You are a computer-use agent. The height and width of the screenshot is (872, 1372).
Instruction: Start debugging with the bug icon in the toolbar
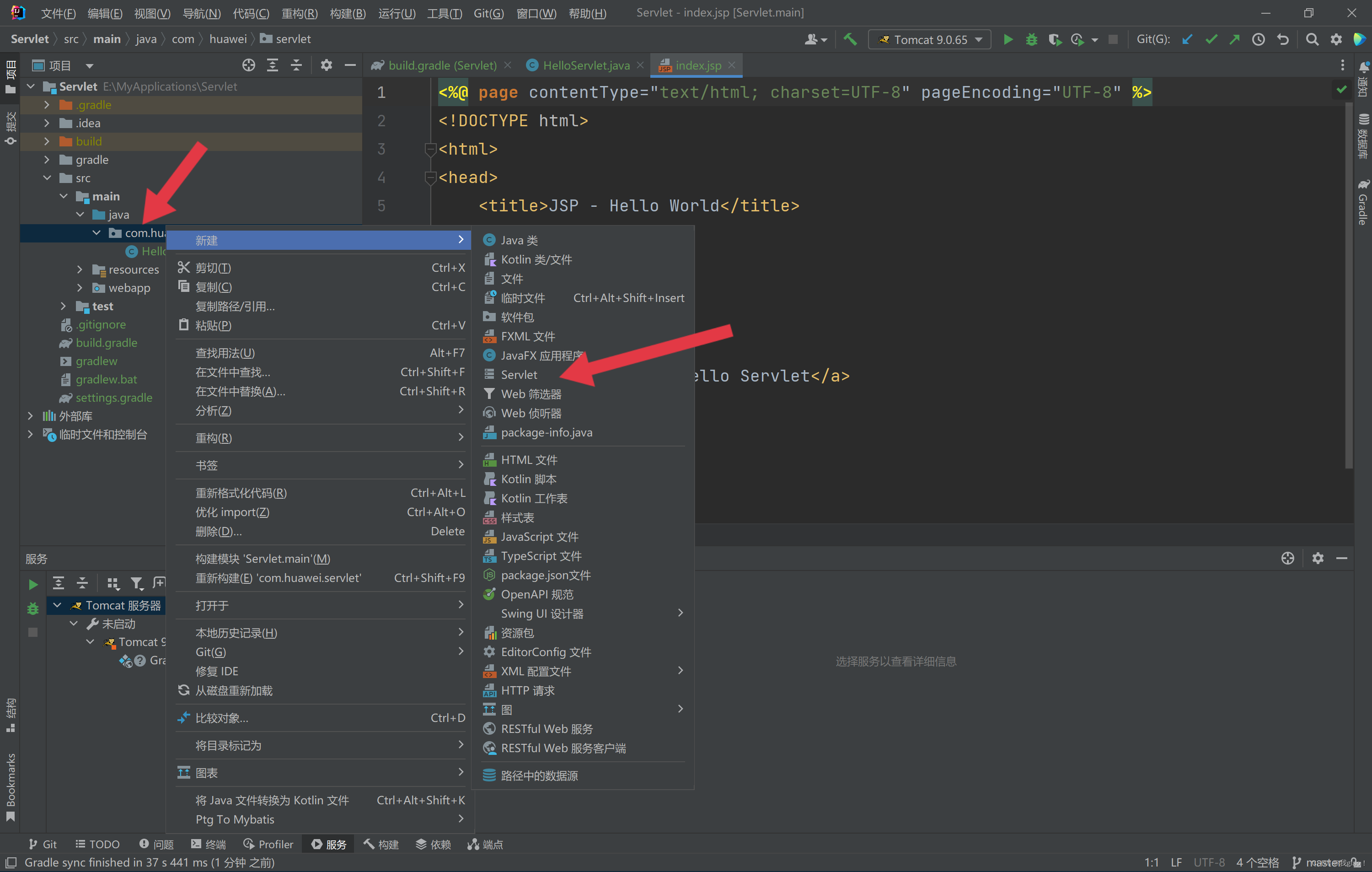[1031, 39]
